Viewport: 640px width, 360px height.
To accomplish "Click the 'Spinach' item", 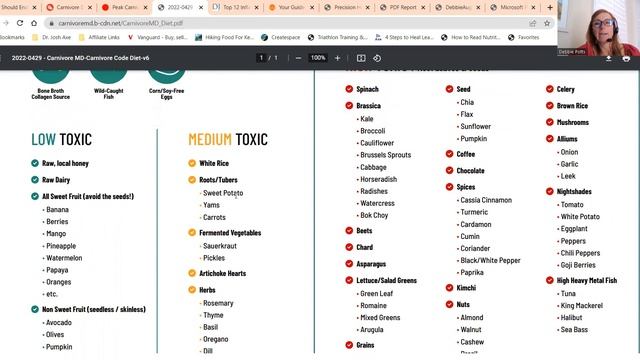I will (x=367, y=89).
